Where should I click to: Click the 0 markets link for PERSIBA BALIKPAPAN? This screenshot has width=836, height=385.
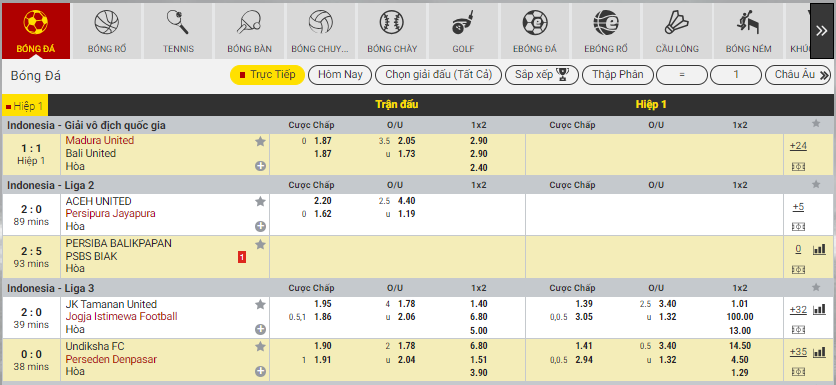pos(798,249)
